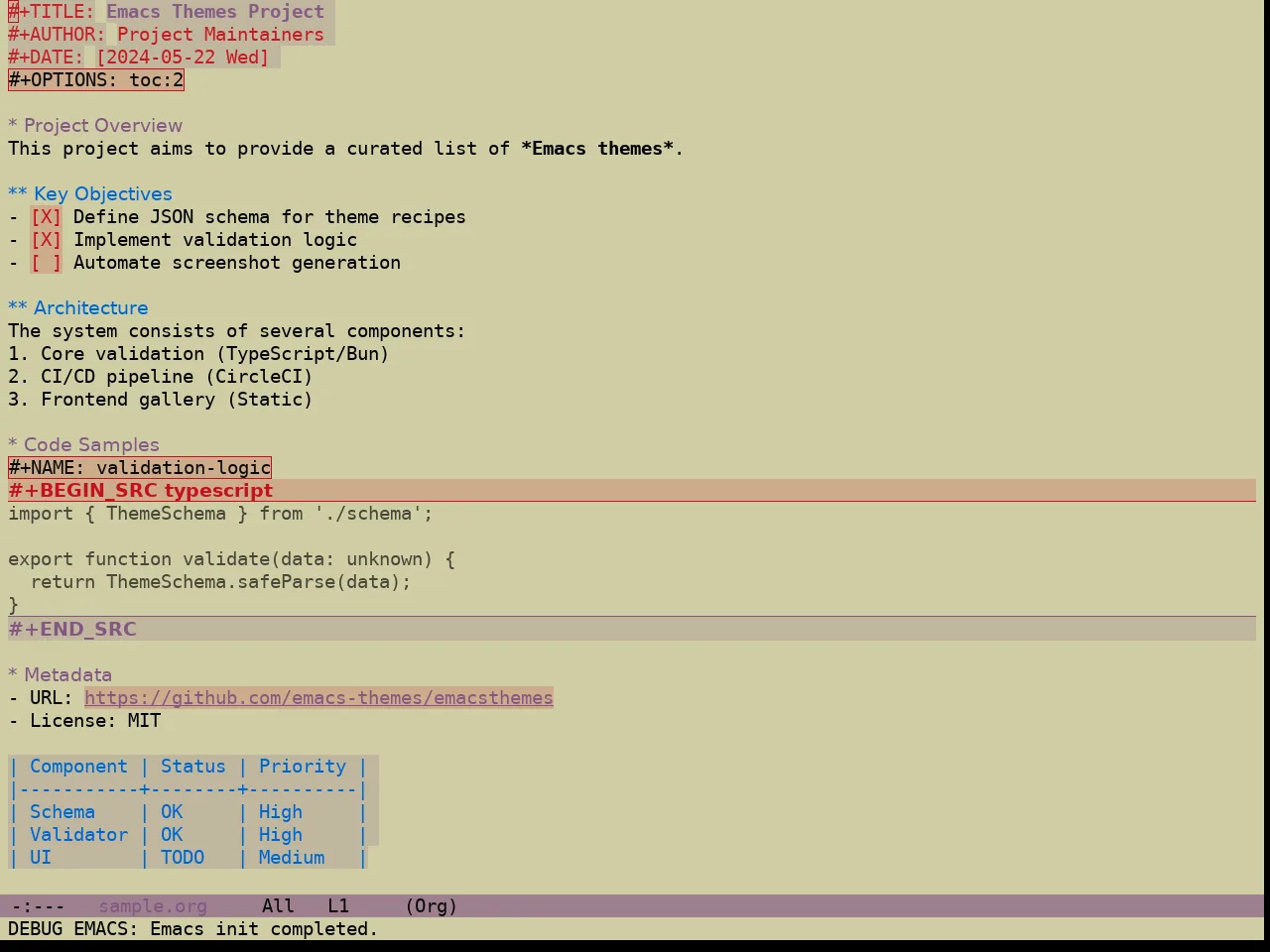Click the 'Status' table header cell
Image resolution: width=1270 pixels, height=952 pixels.
pyautogui.click(x=193, y=767)
